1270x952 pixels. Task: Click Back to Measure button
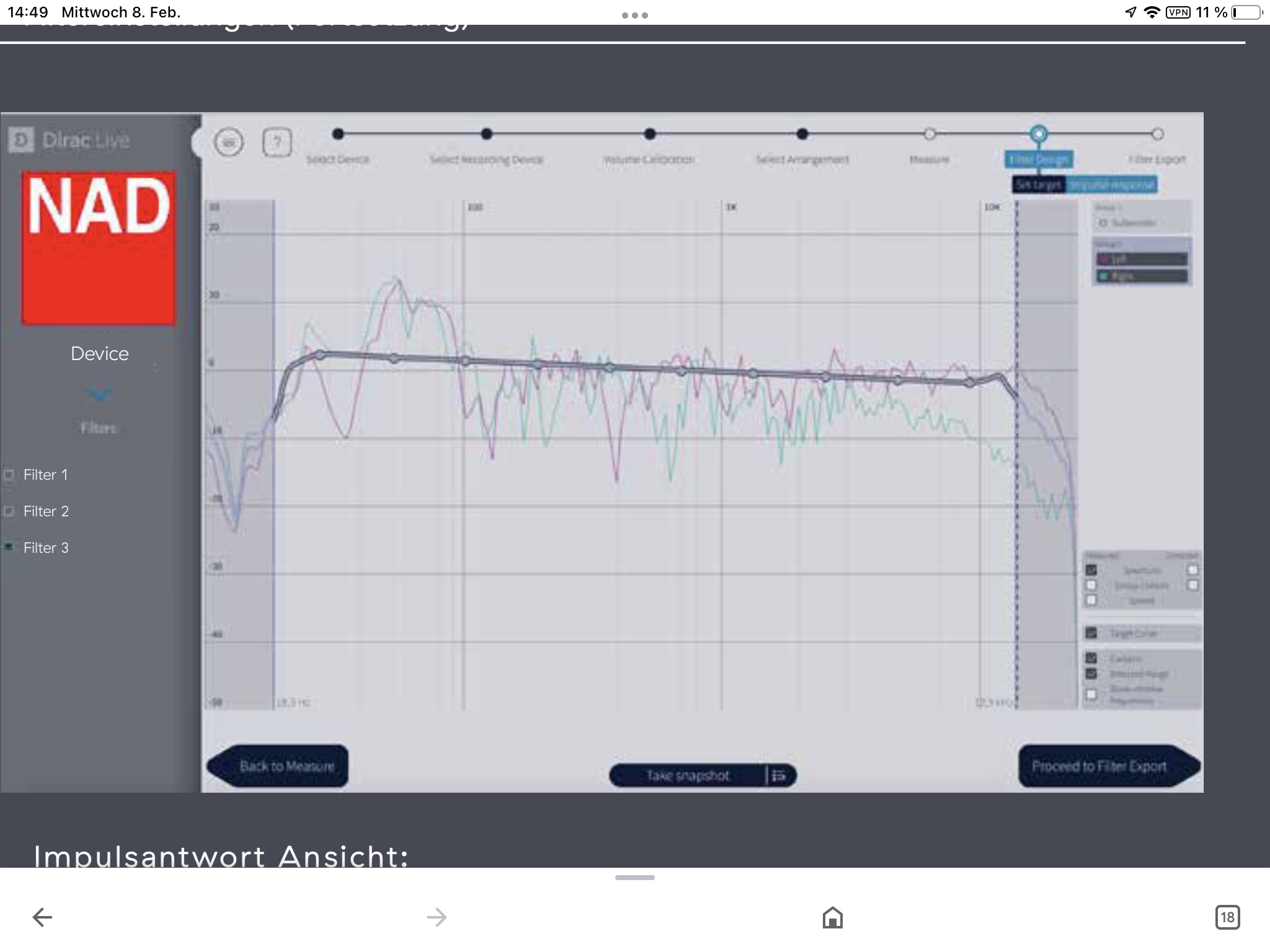pos(278,766)
